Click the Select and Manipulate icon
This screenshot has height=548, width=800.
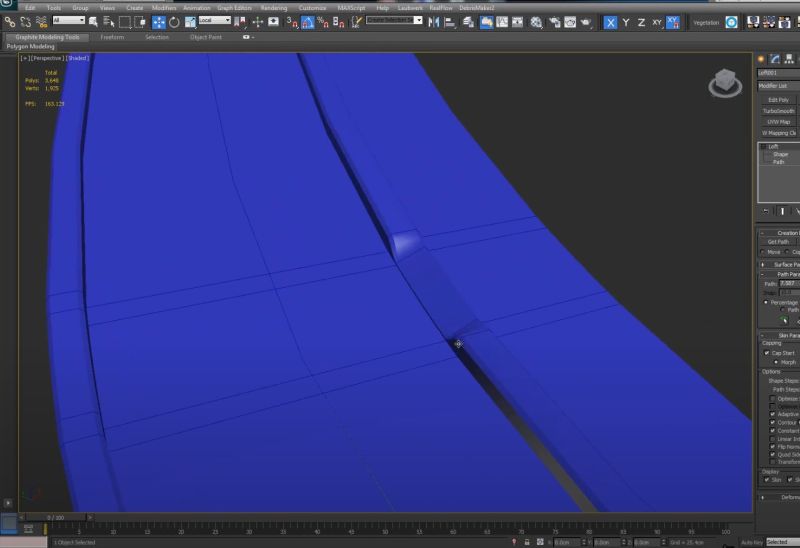[x=258, y=22]
